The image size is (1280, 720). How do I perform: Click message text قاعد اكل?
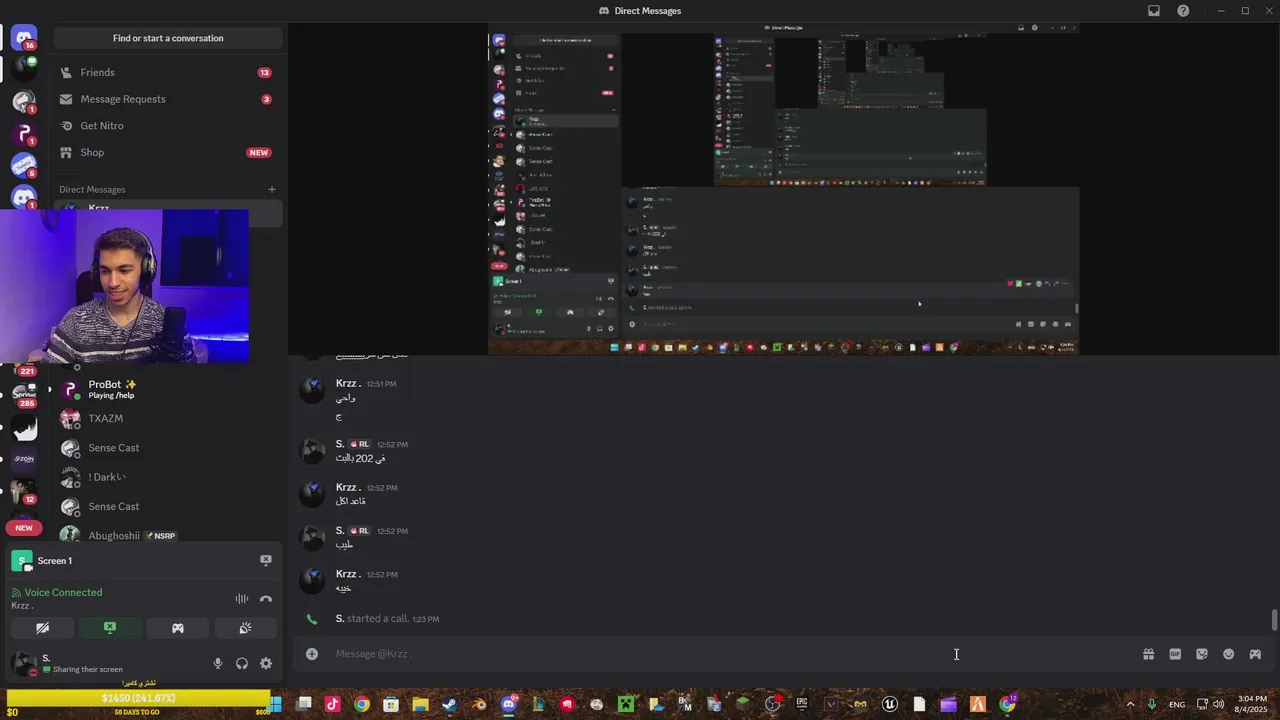click(351, 501)
